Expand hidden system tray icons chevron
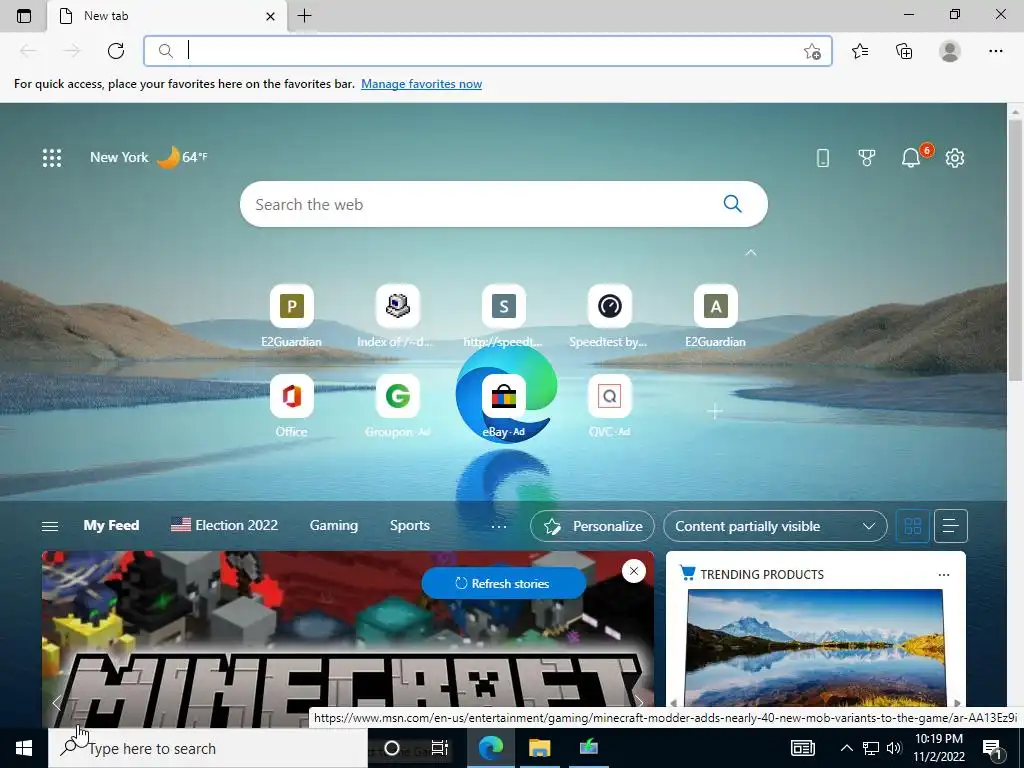The width and height of the screenshot is (1024, 768). [x=846, y=748]
